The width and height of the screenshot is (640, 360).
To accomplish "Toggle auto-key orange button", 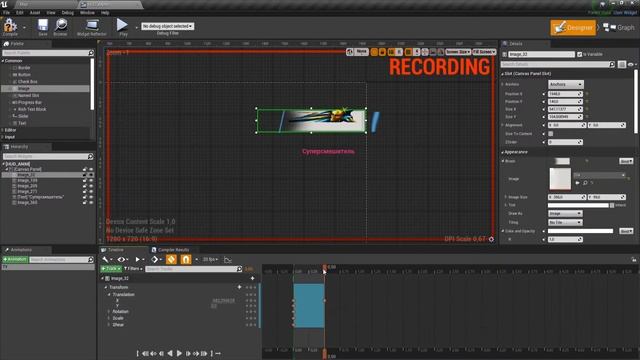I will click(171, 259).
